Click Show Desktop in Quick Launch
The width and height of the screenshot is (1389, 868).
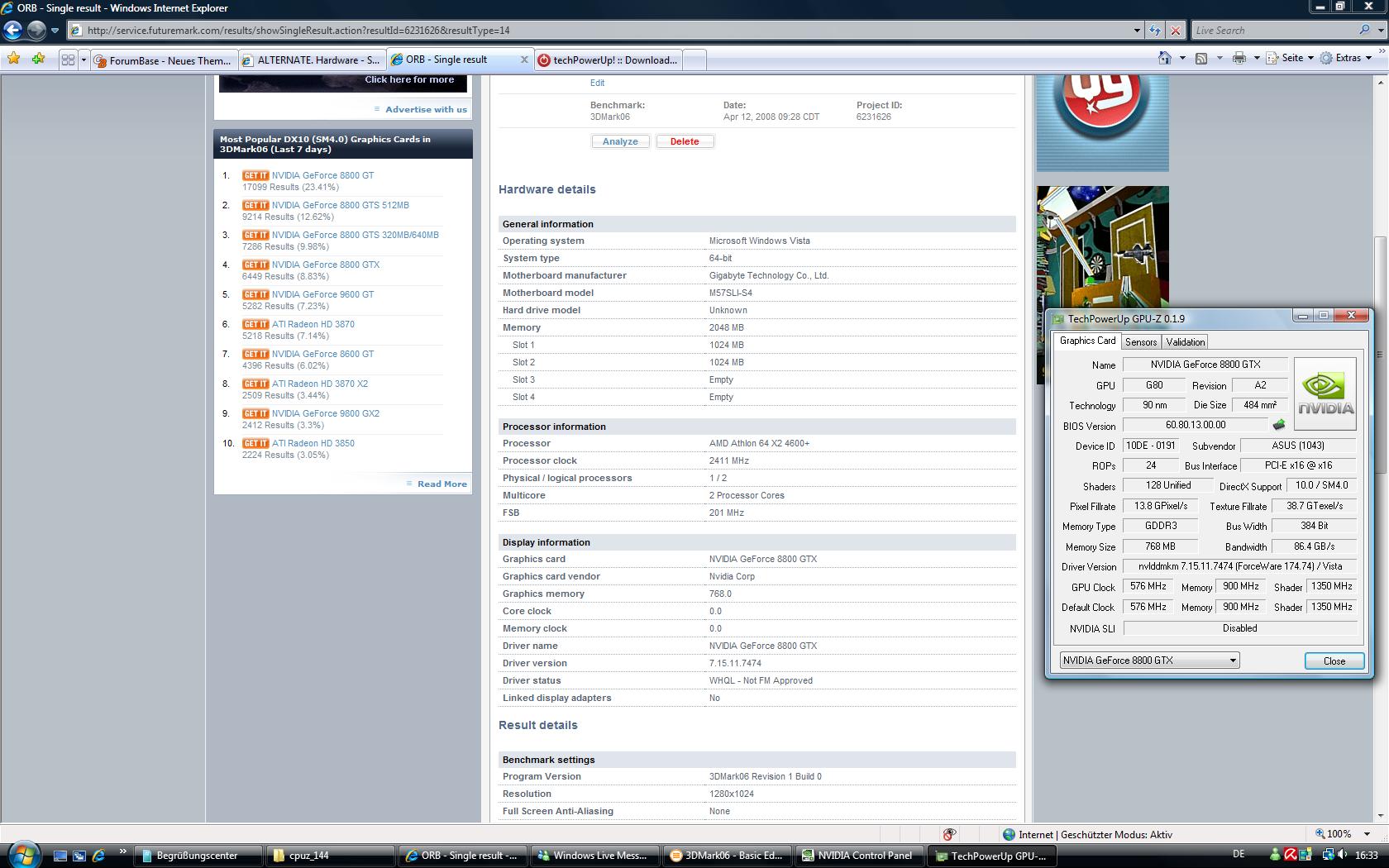[60, 856]
